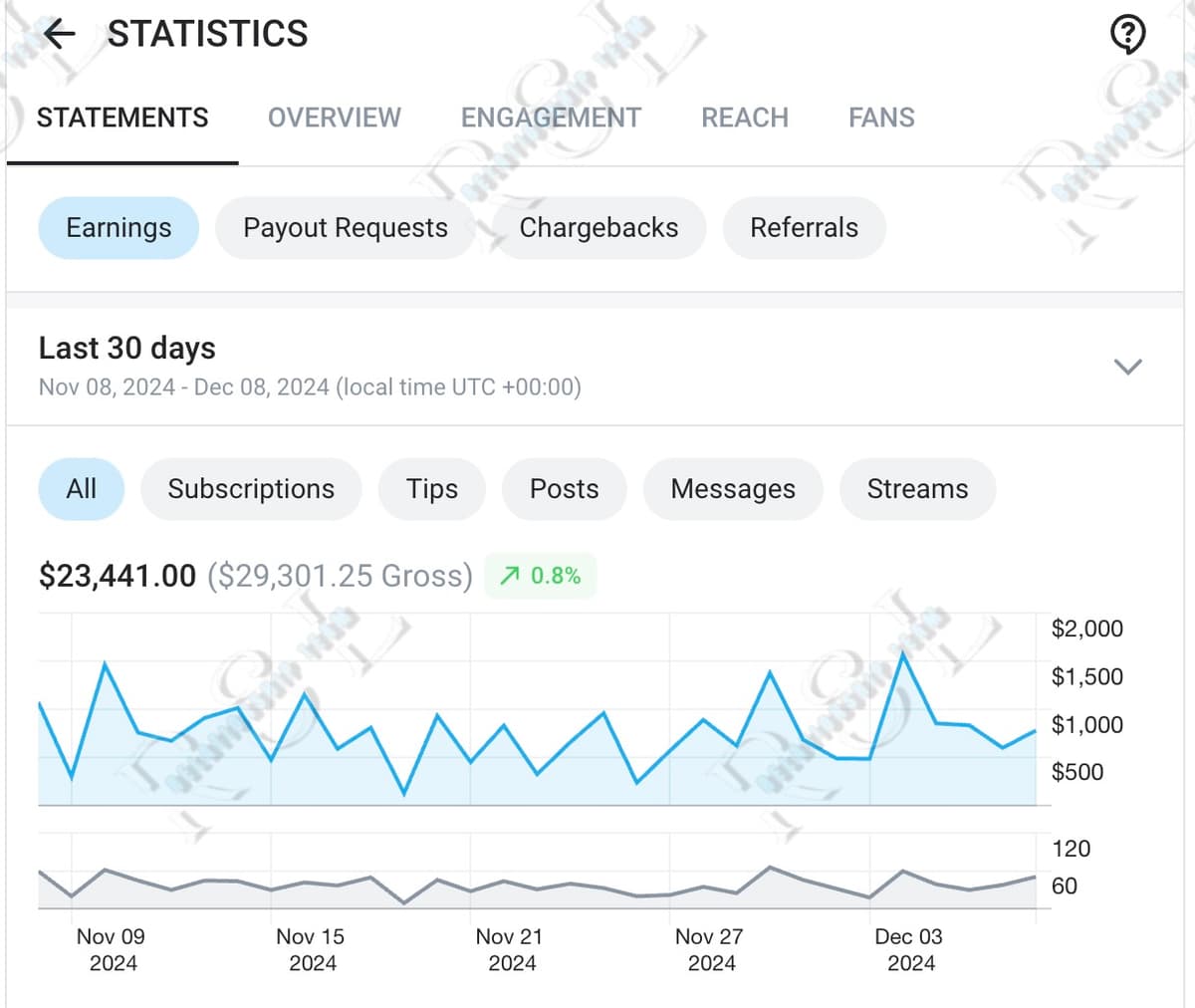
Task: Click the $2,000 axis label on the chart
Action: pos(1086,629)
